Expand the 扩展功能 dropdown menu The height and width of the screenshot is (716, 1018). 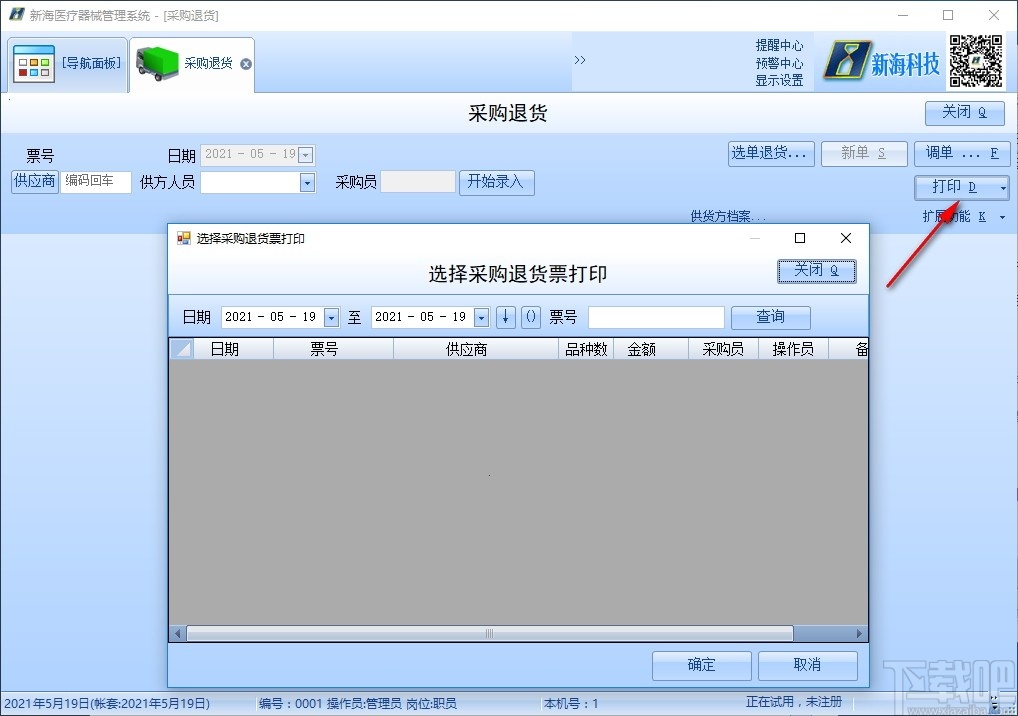[1001, 216]
